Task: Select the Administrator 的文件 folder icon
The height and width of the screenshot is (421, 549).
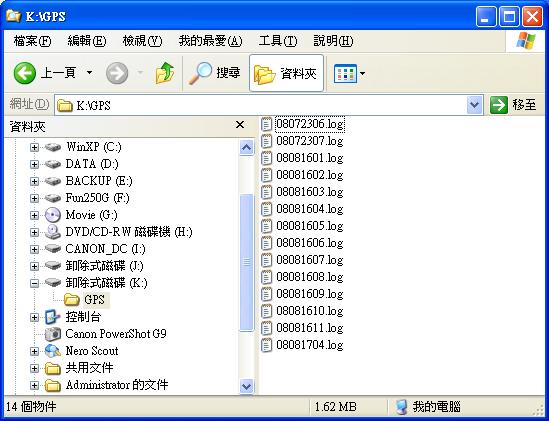Action: tap(53, 385)
